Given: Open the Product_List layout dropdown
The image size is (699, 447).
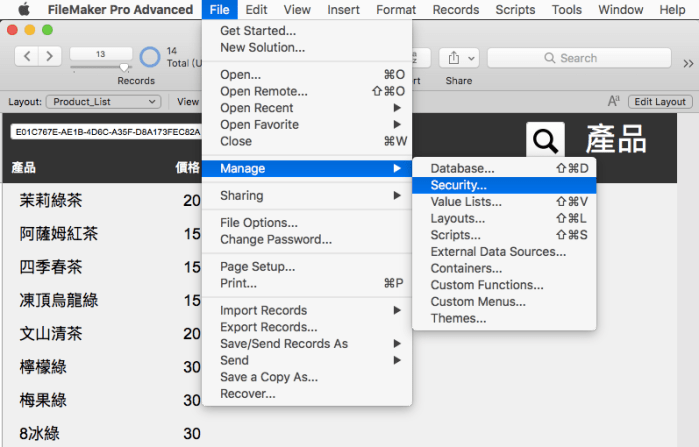Looking at the screenshot, I should click(x=105, y=101).
